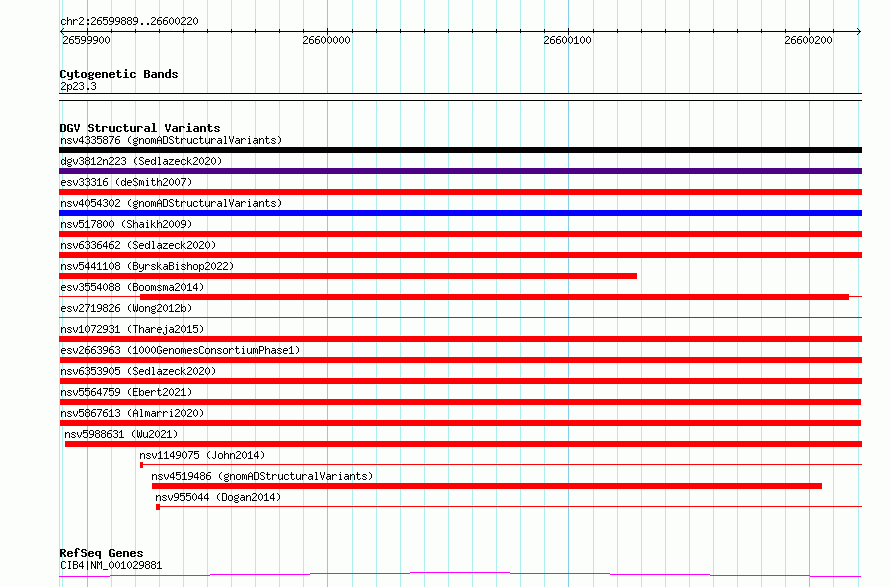This screenshot has width=890, height=587.
Task: Open nsv955044 (Dogan2014) label
Action: click(218, 497)
